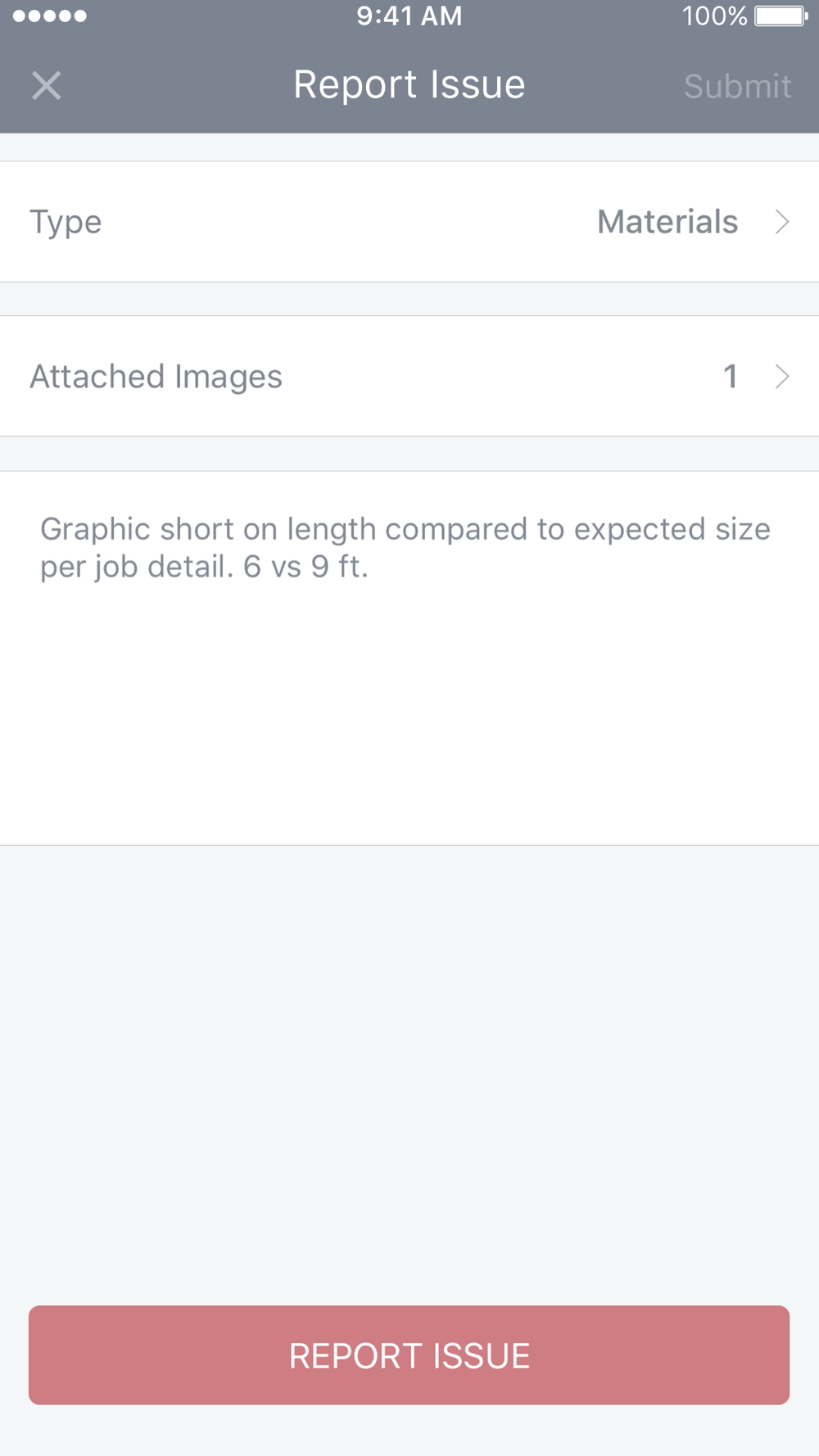Tap the 9:41 AM clock
The image size is (819, 1456).
(x=409, y=16)
